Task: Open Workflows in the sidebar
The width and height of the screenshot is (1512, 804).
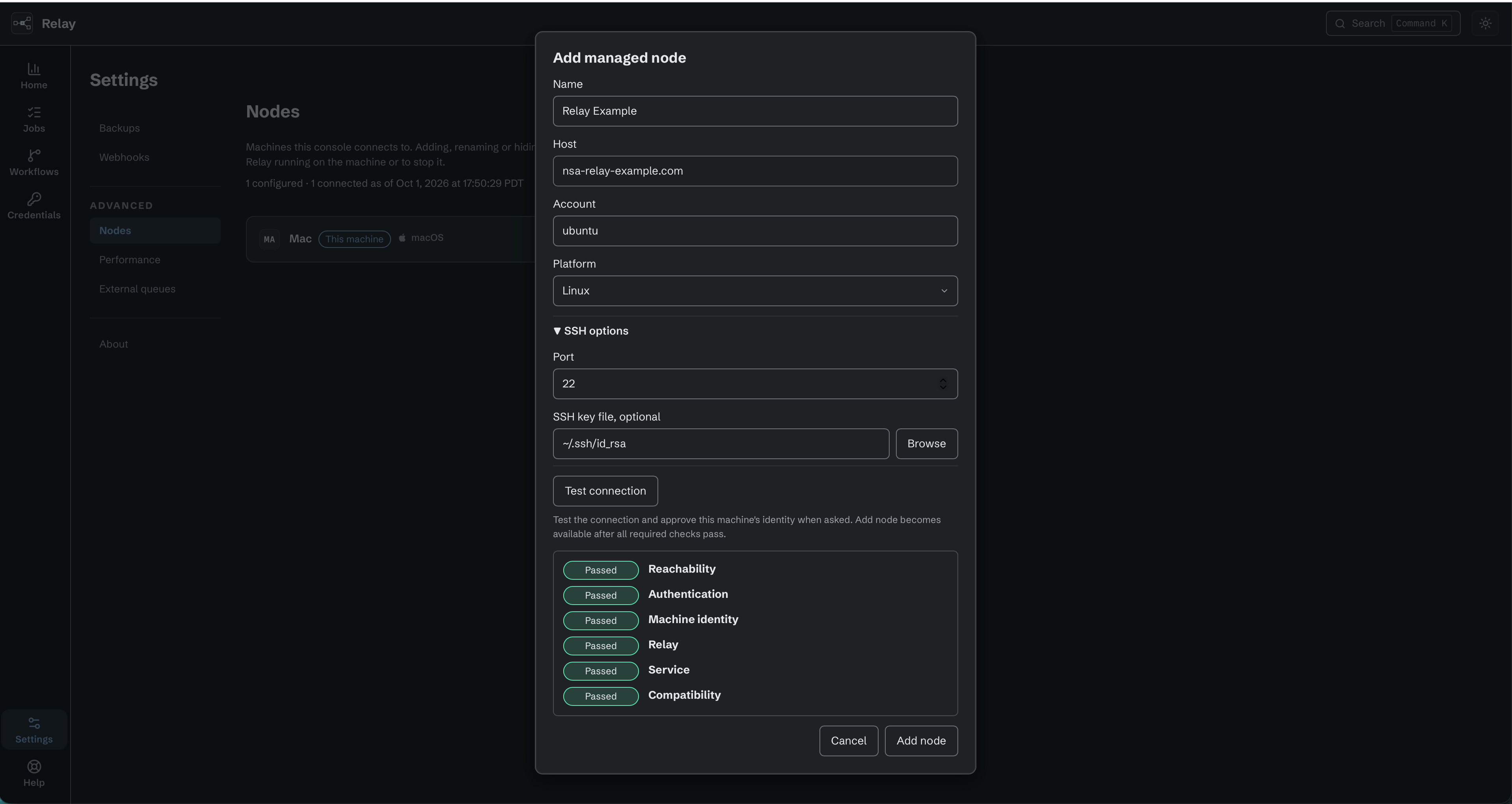Action: click(x=34, y=163)
